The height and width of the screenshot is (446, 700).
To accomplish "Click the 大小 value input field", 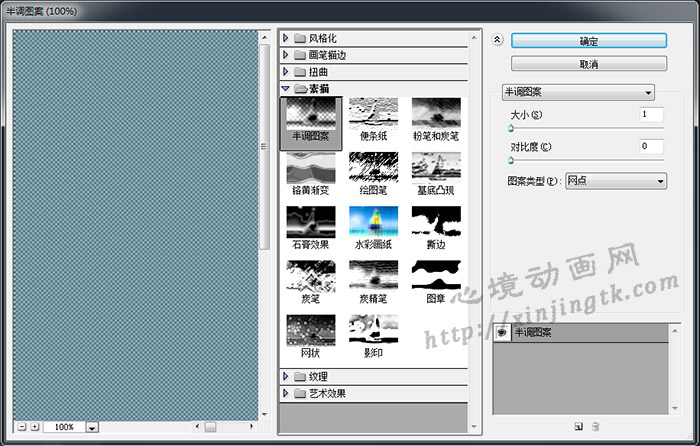I will pos(651,115).
